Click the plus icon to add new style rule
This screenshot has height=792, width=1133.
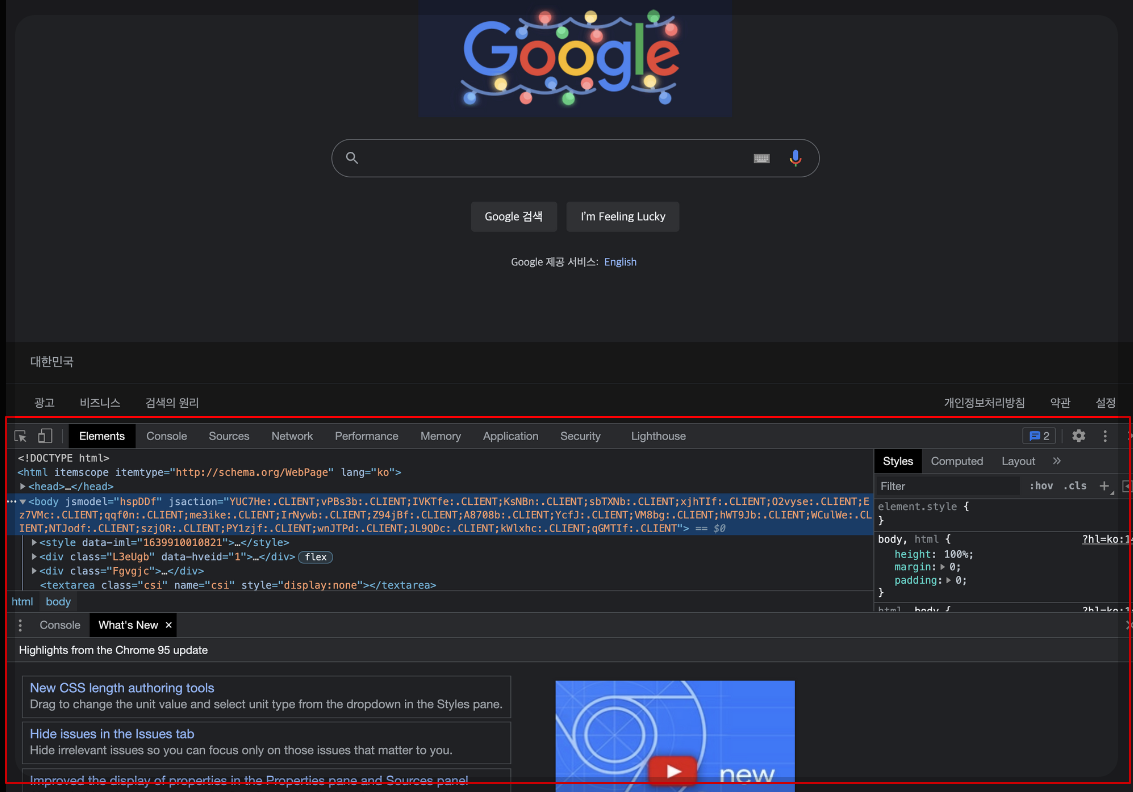[x=1104, y=486]
